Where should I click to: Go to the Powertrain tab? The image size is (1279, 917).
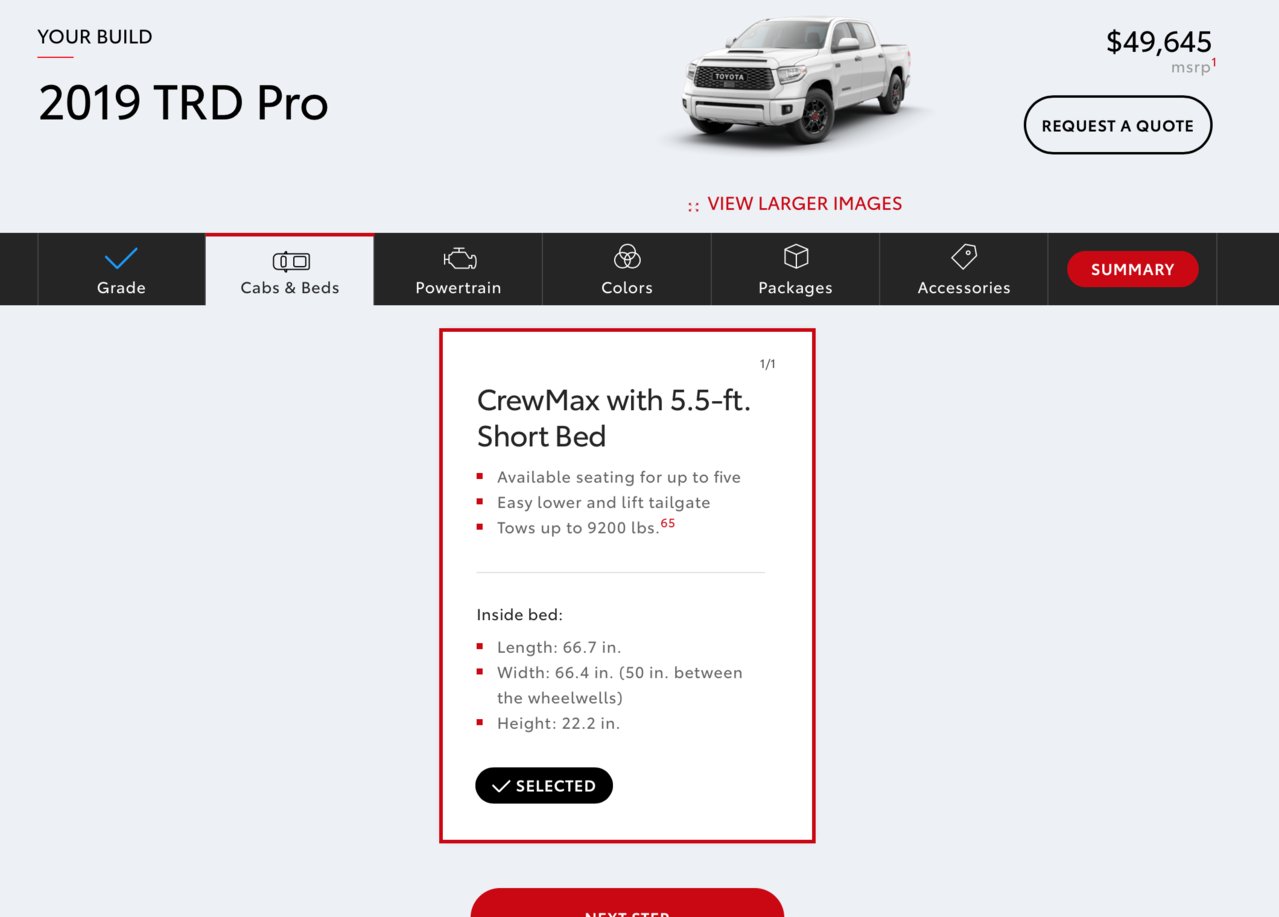458,269
